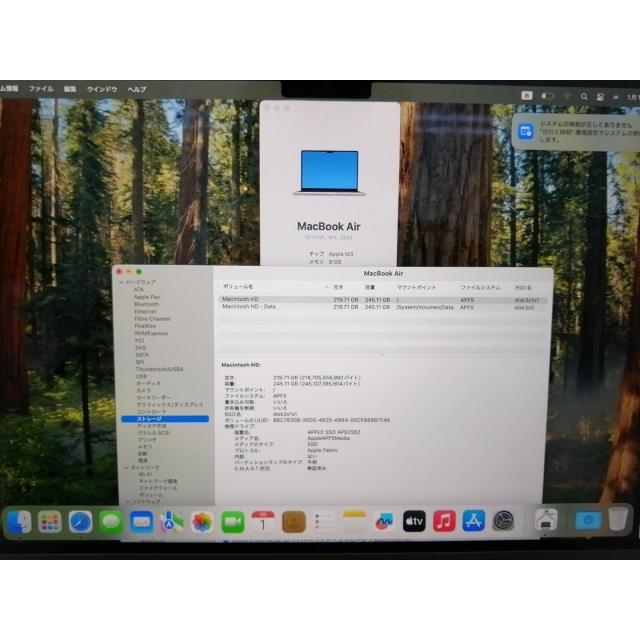
Task: Click the system time incorrect notification
Action: (x=577, y=132)
